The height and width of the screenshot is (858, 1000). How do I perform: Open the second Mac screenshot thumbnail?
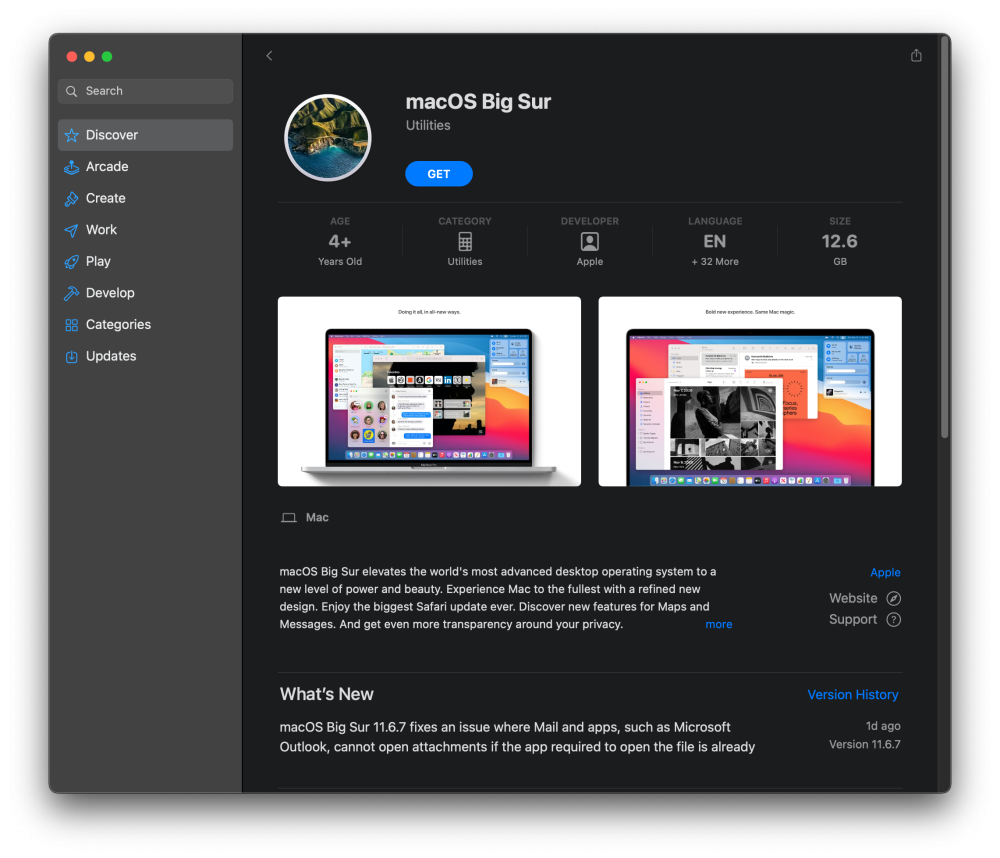750,391
